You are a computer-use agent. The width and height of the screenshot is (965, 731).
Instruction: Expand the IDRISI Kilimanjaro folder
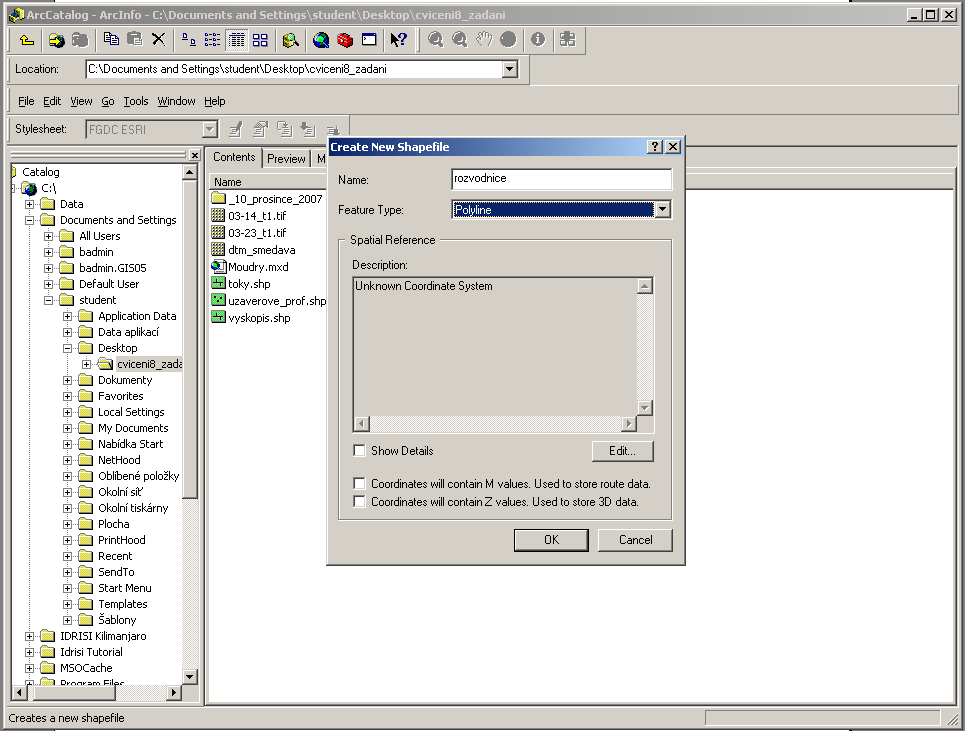(29, 636)
